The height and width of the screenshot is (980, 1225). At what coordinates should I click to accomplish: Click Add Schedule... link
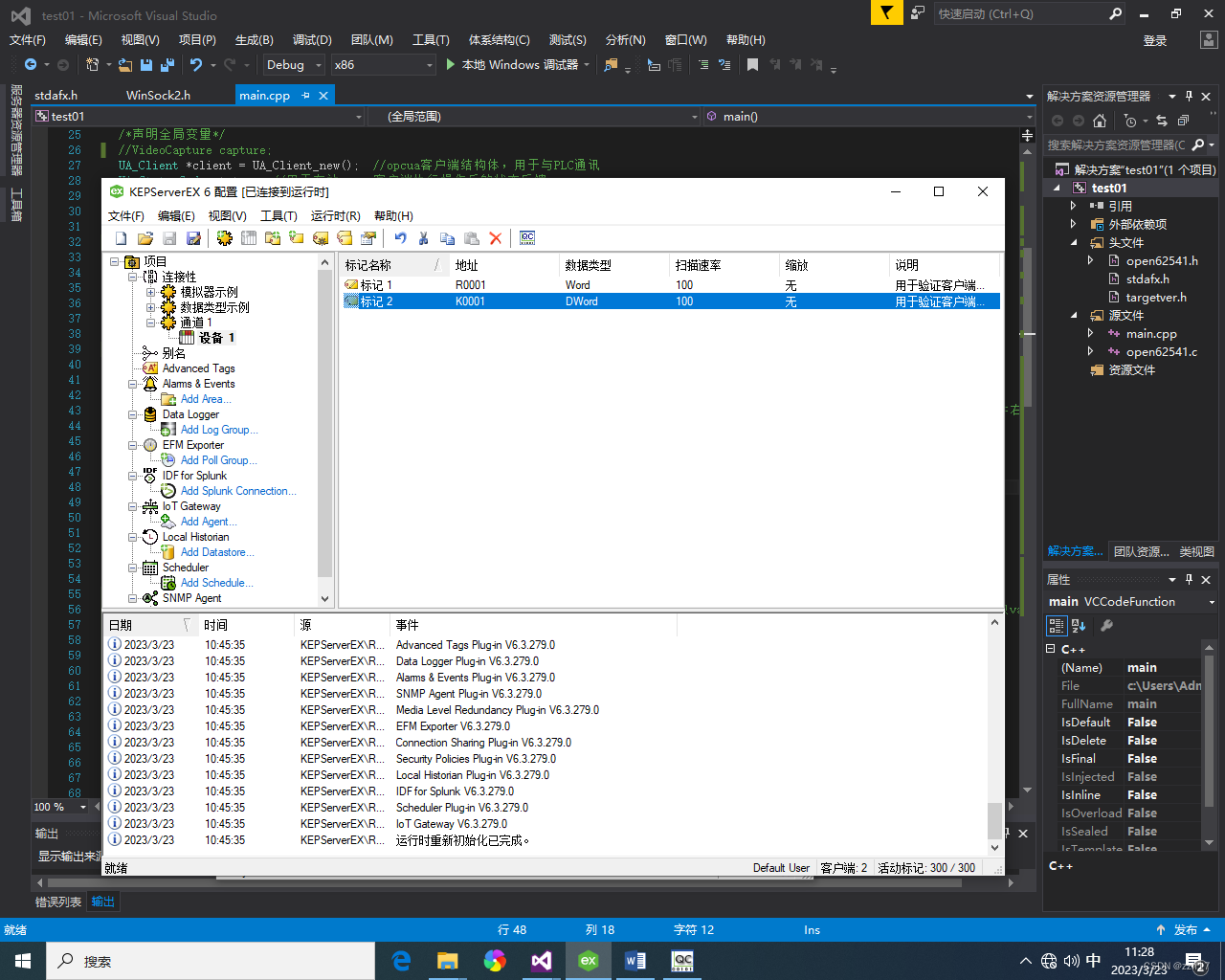click(x=217, y=583)
